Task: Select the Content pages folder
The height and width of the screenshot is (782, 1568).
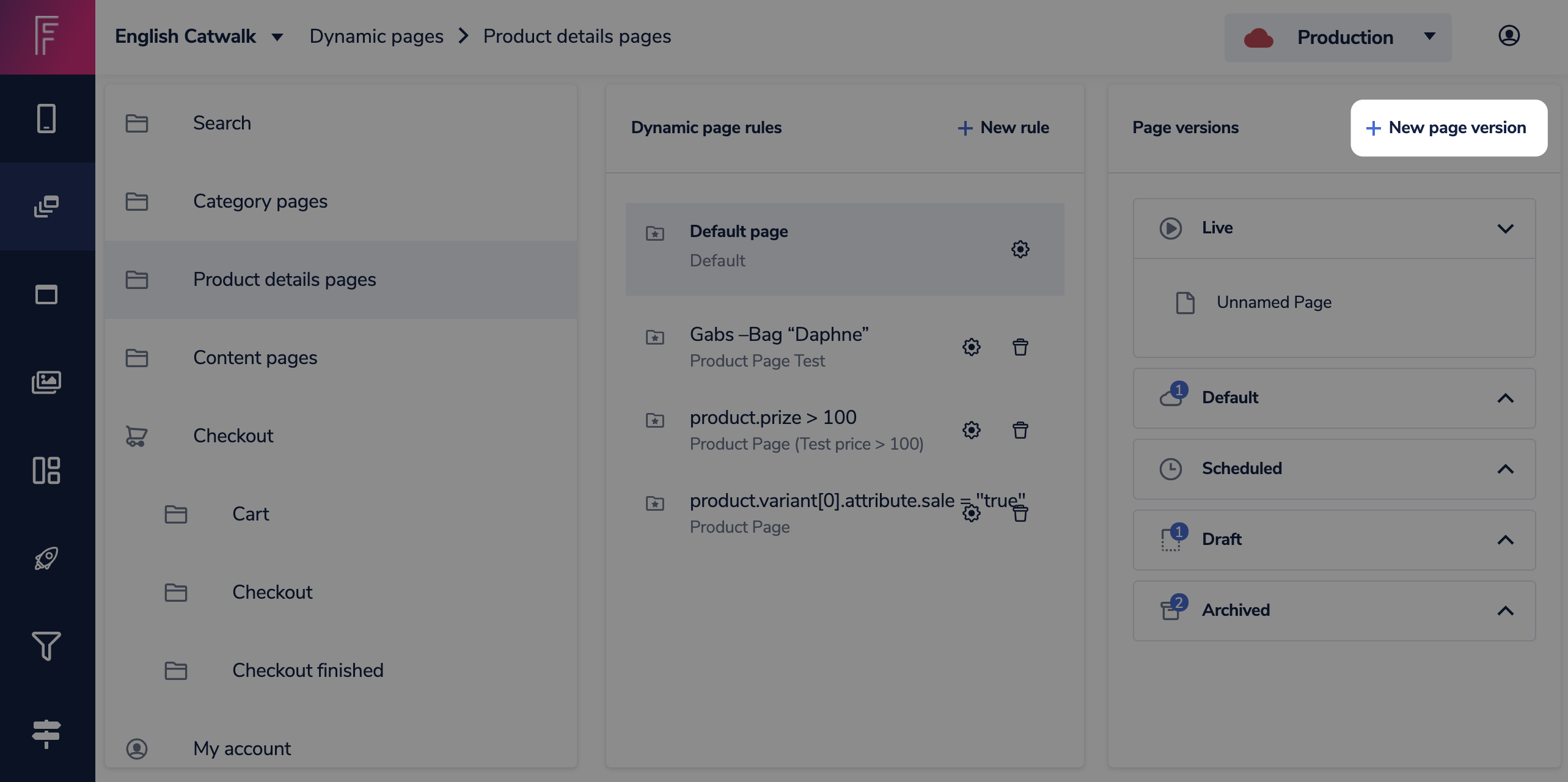Action: click(x=341, y=358)
